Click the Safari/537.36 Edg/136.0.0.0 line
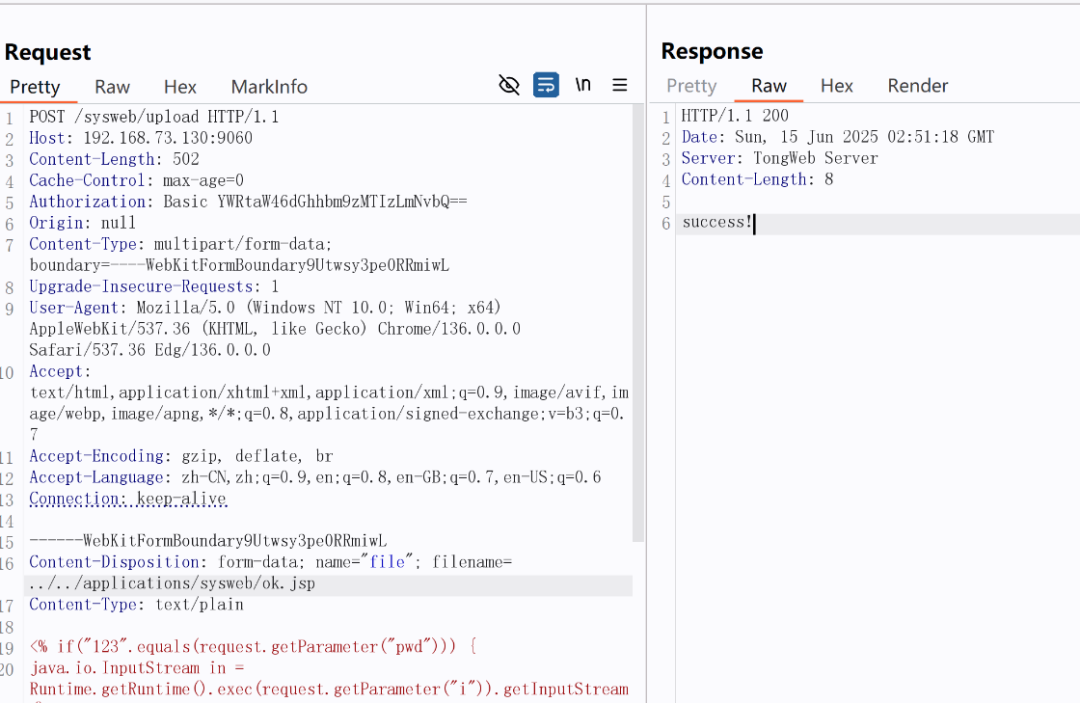Screen dimensions: 1080x703 pyautogui.click(x=149, y=350)
